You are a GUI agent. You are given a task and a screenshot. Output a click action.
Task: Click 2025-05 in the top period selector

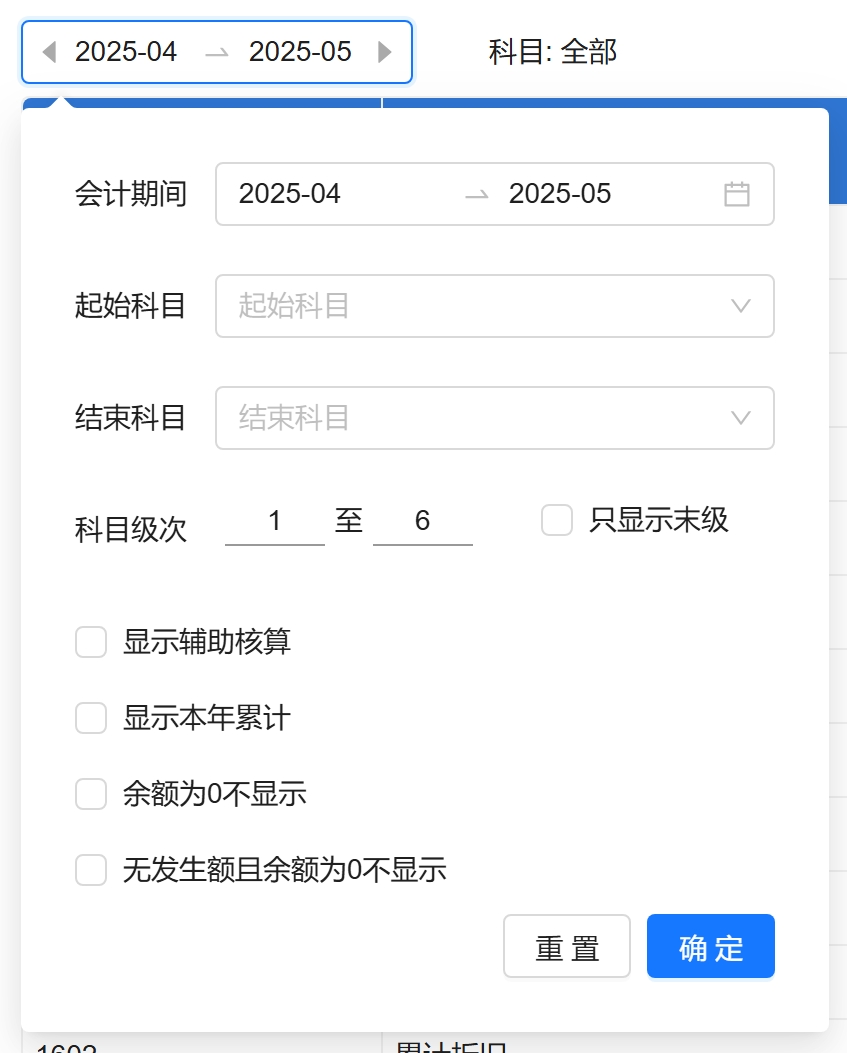click(300, 52)
